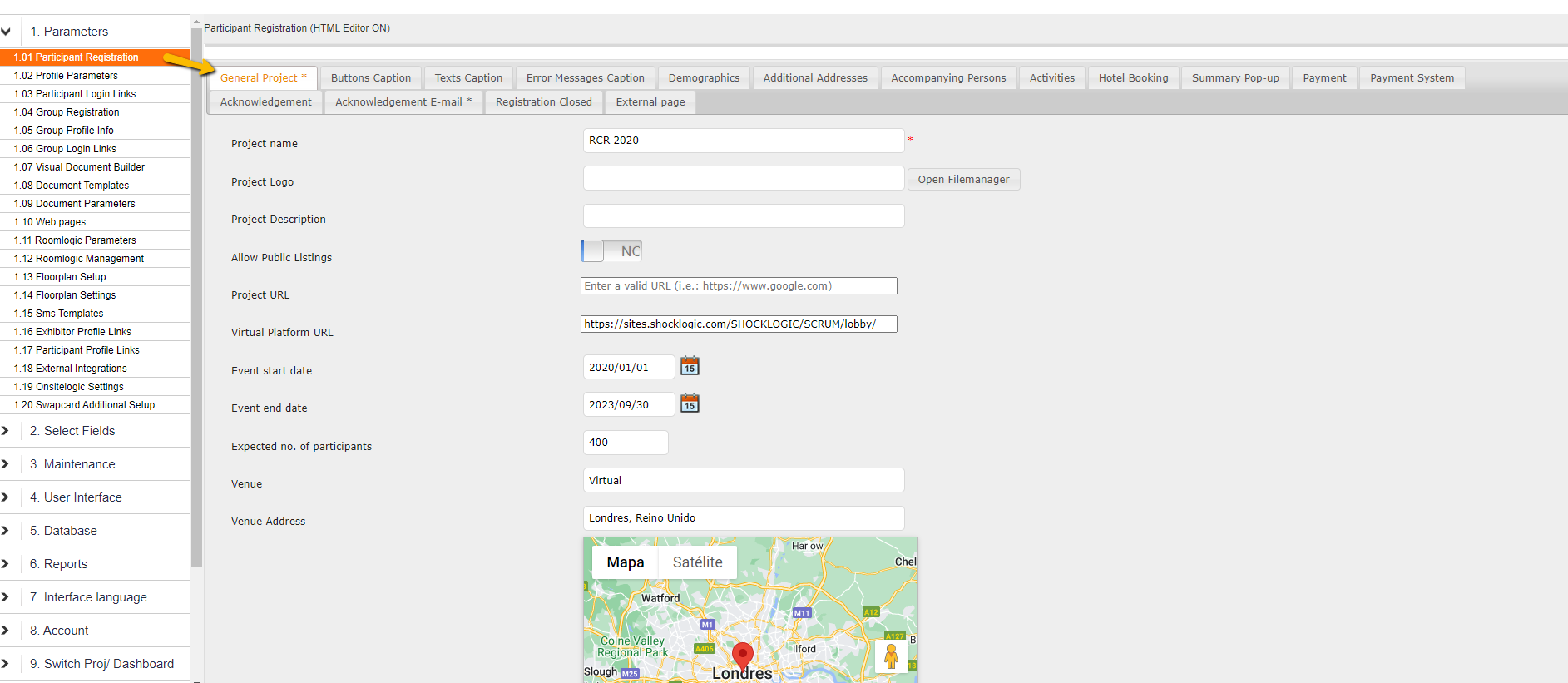The width and height of the screenshot is (1568, 683).
Task: Open the Payment System tab
Action: click(1412, 78)
